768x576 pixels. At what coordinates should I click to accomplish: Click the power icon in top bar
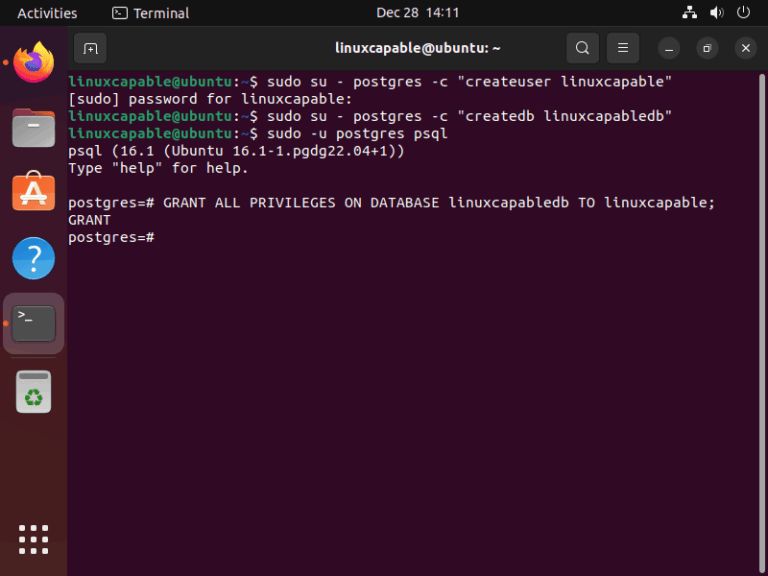[743, 13]
